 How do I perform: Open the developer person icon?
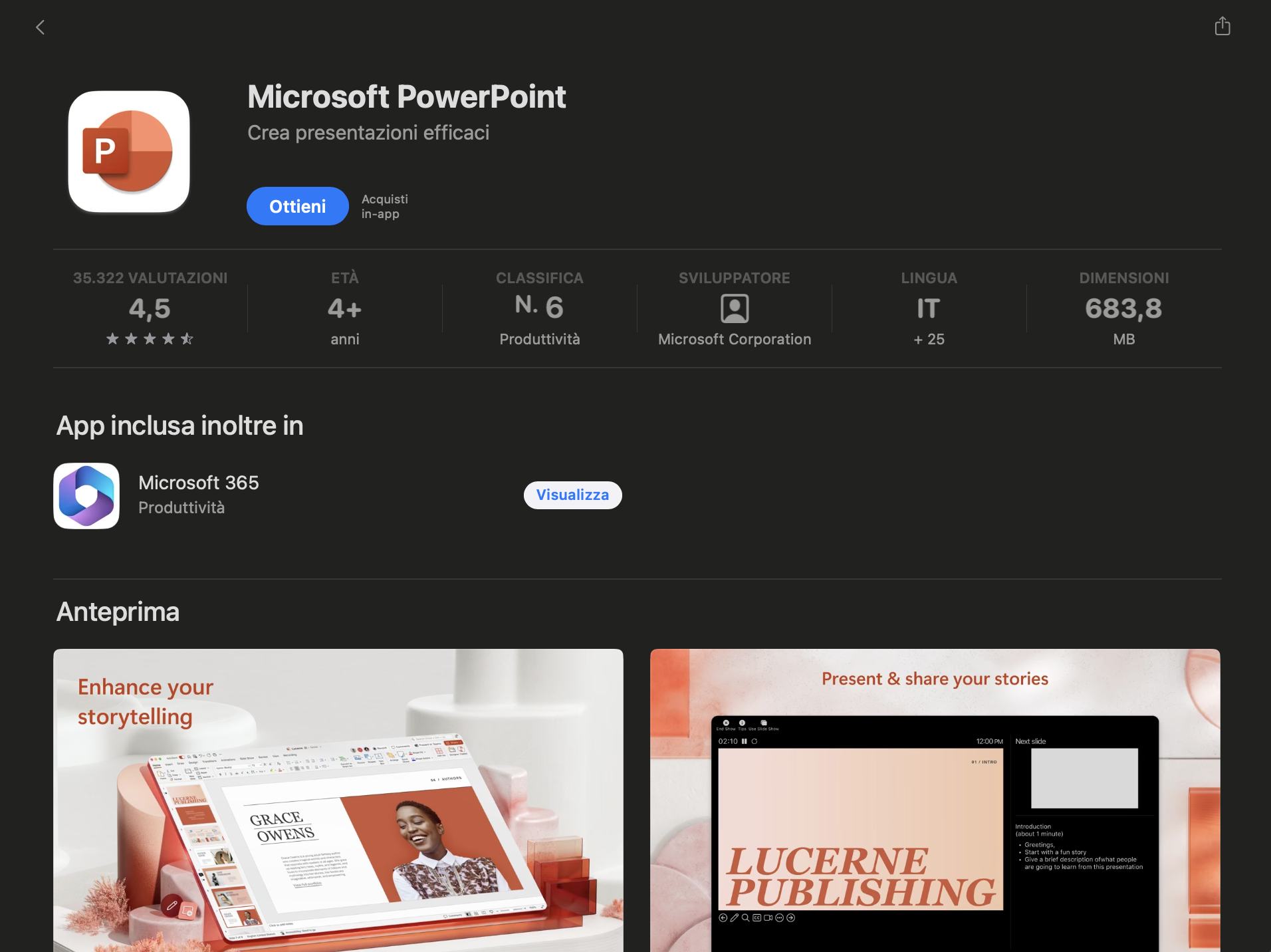(735, 308)
